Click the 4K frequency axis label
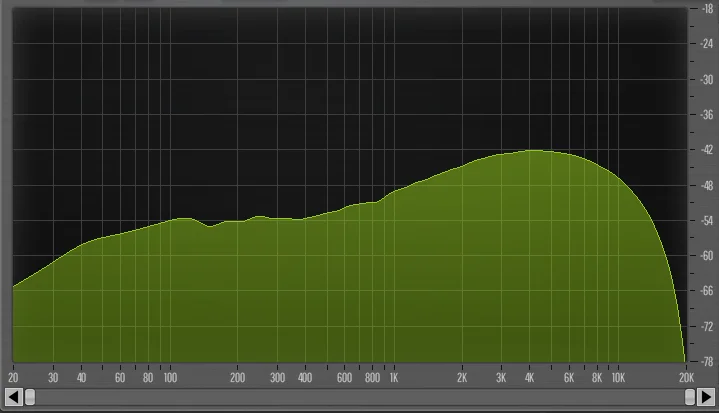719x413 pixels. (x=529, y=379)
